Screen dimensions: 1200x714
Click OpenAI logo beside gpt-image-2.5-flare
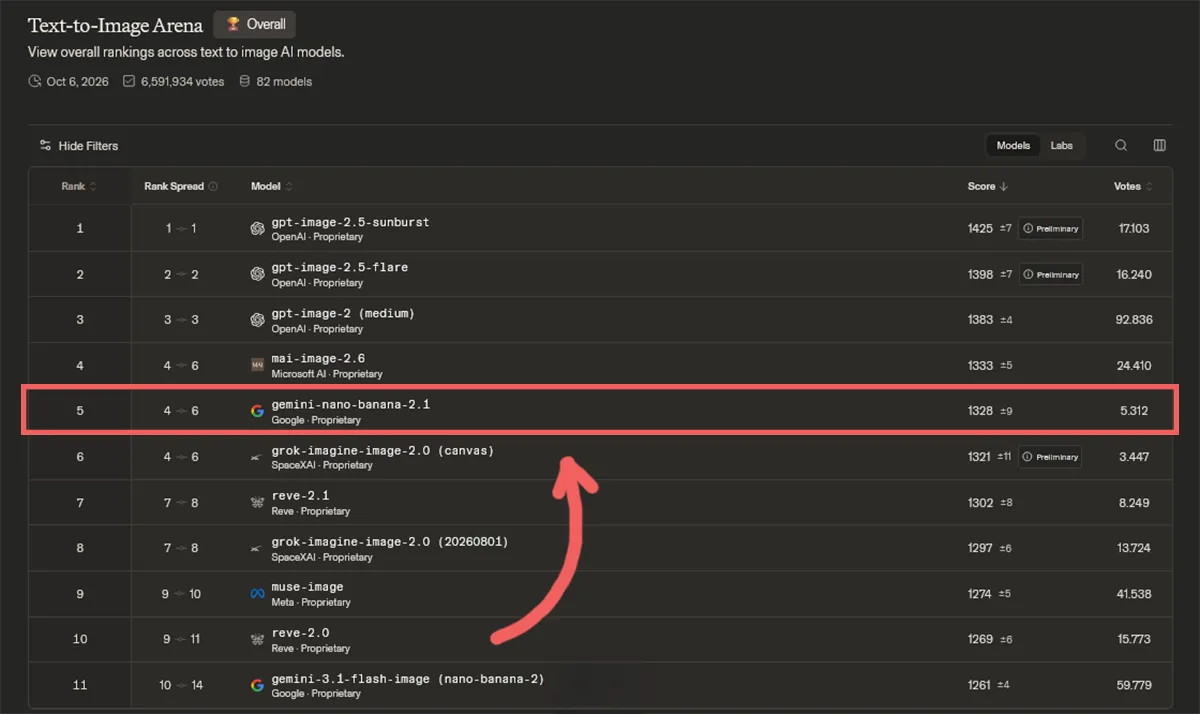[x=257, y=274]
